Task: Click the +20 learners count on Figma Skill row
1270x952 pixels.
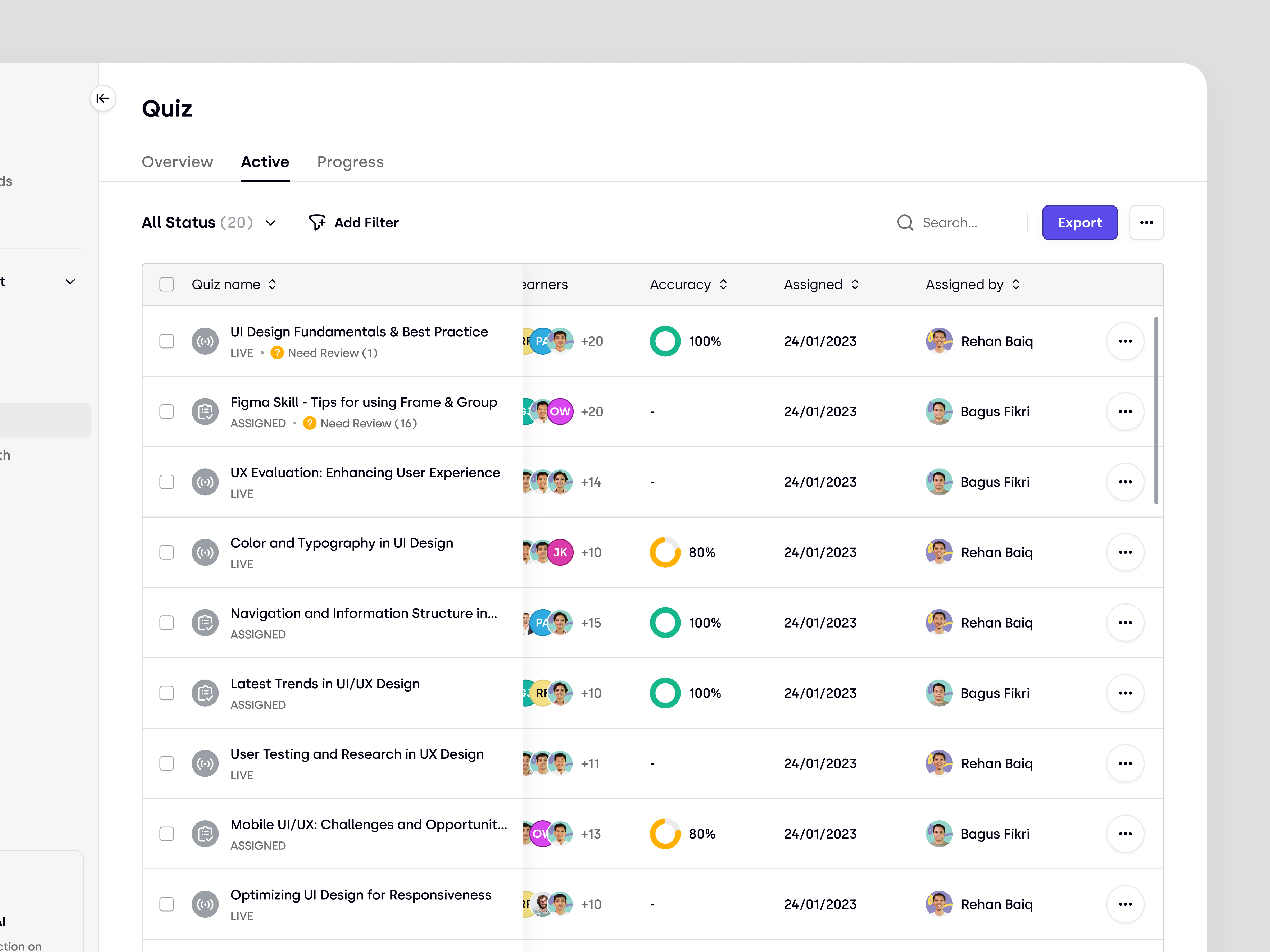Action: click(x=592, y=411)
